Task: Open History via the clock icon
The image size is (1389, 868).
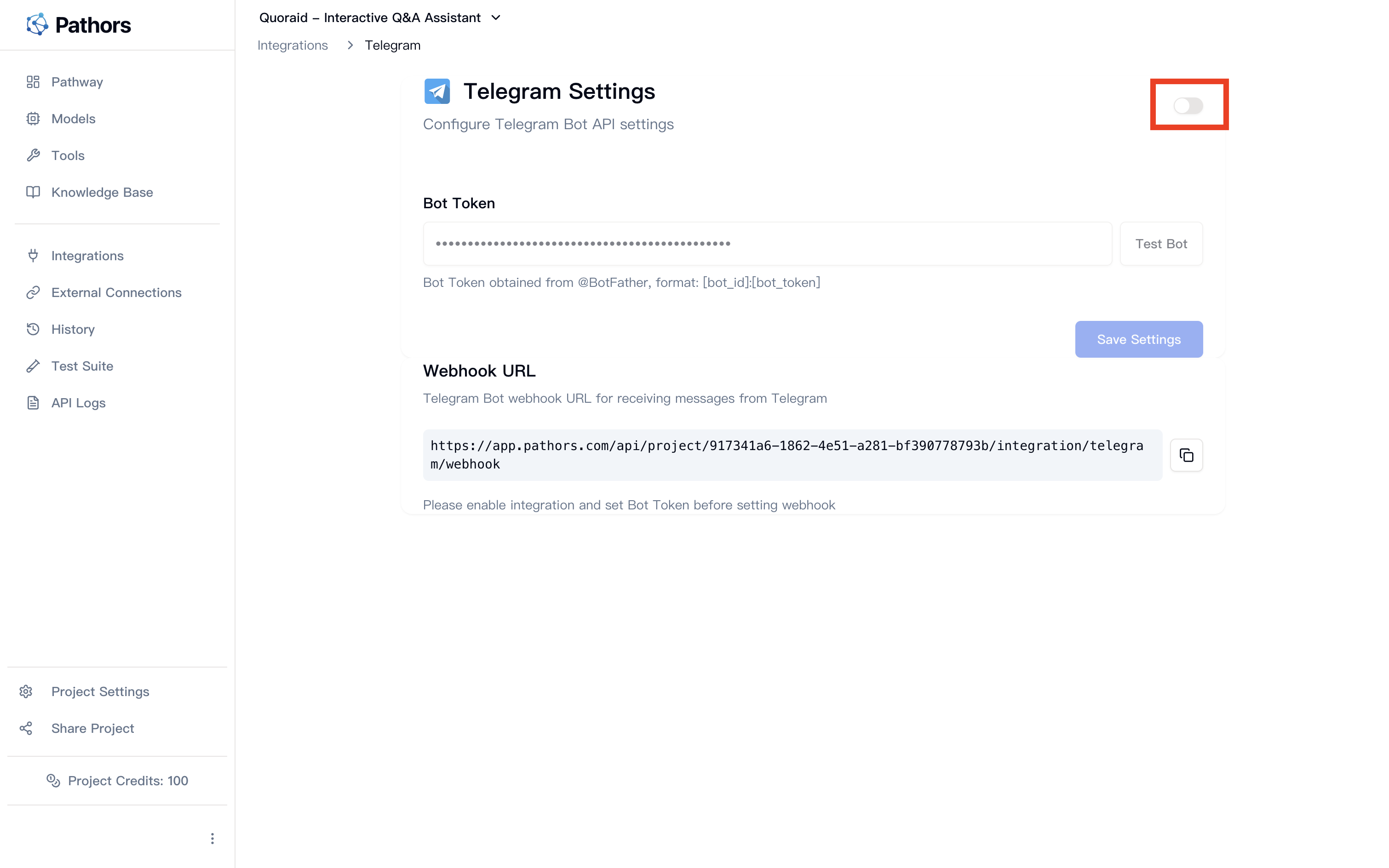Action: click(33, 329)
